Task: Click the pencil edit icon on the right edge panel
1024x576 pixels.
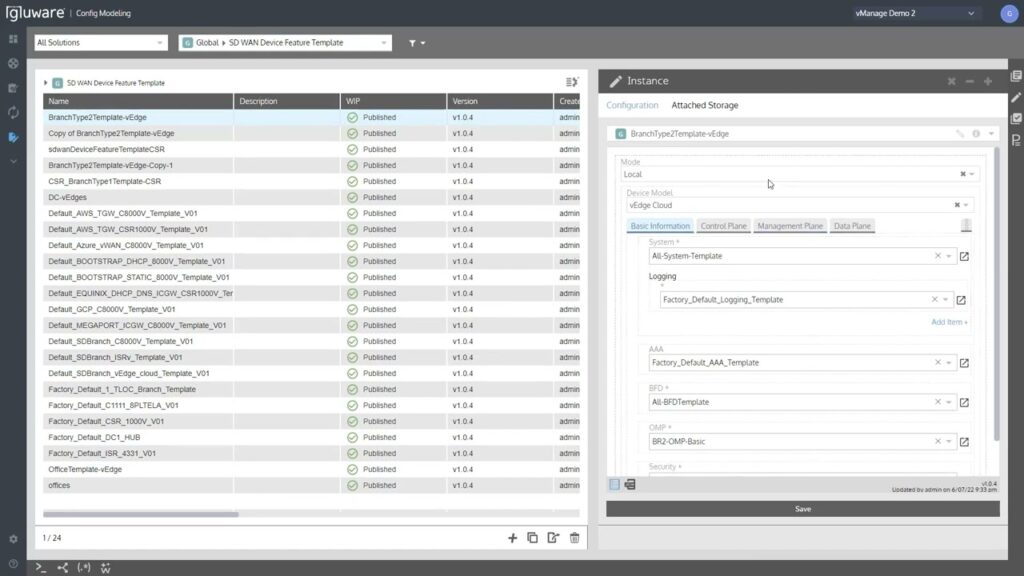Action: pyautogui.click(x=956, y=133)
